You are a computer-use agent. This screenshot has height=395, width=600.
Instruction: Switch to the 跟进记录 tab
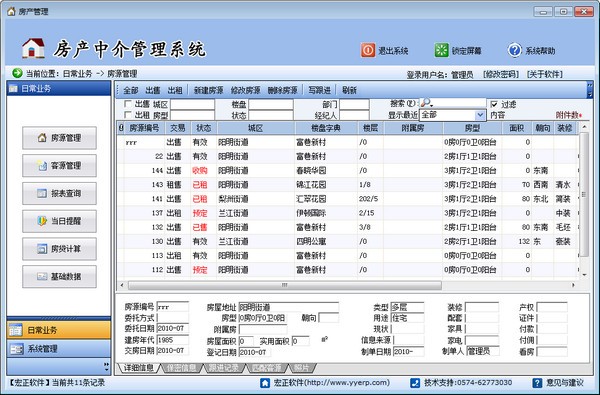(x=224, y=368)
